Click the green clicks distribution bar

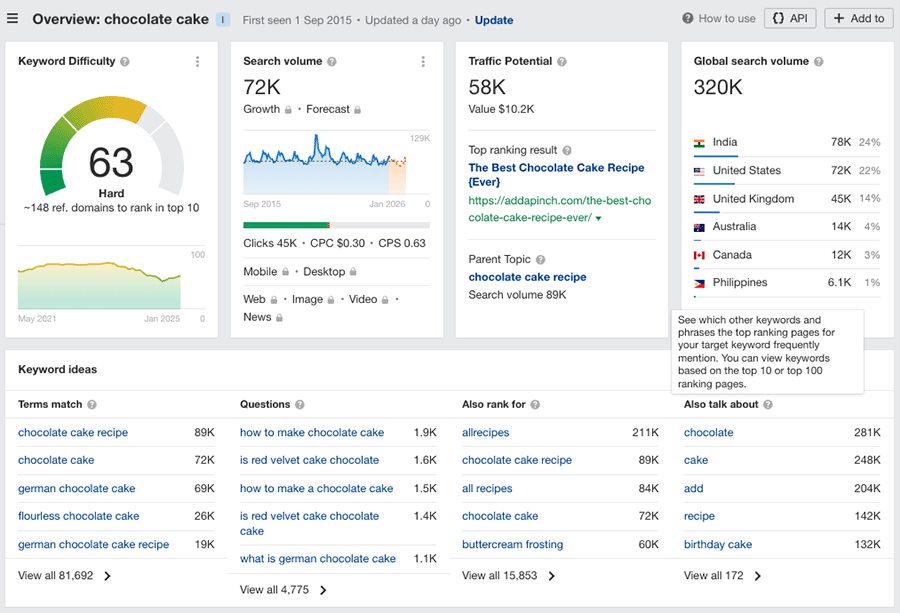tap(286, 225)
